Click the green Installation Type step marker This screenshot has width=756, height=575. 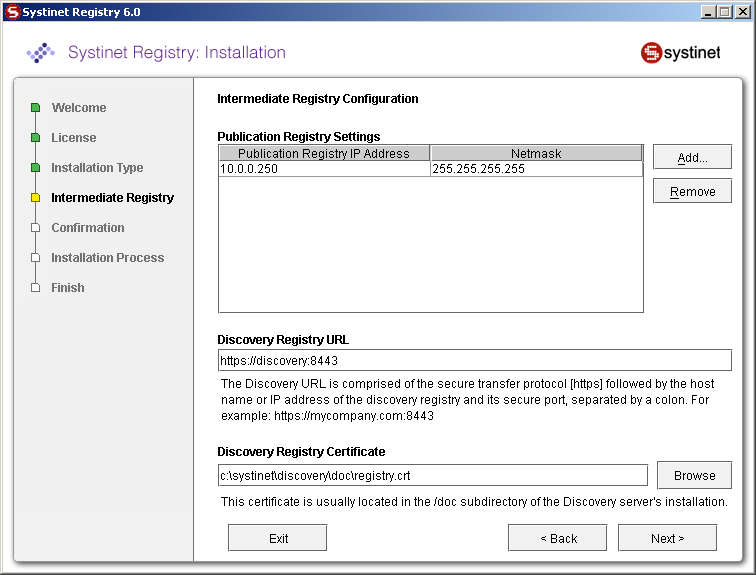(x=35, y=168)
